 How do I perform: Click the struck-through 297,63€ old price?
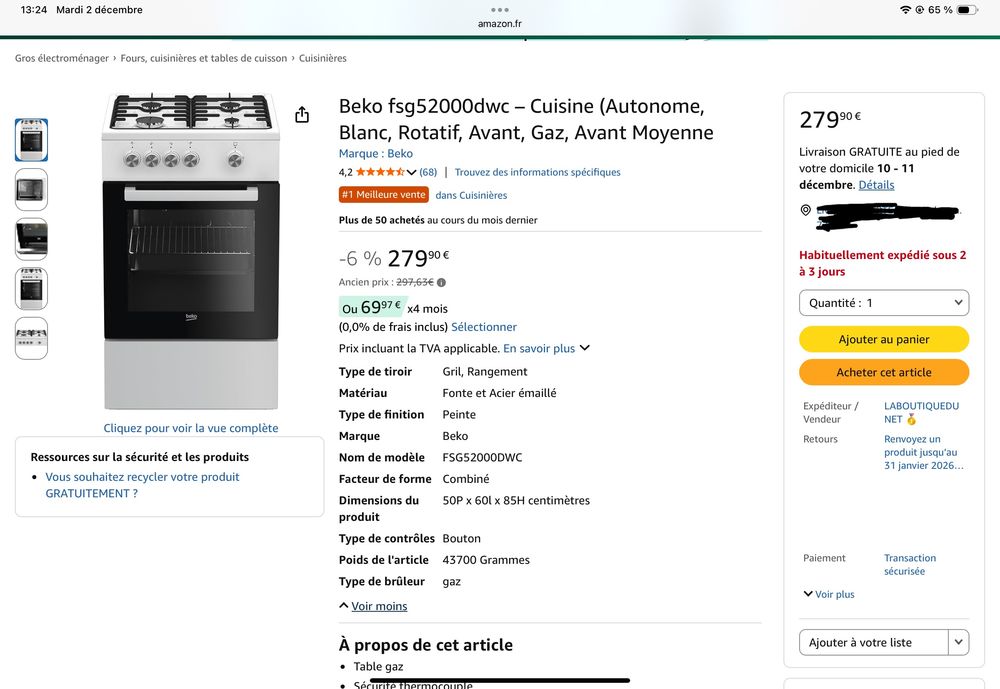[x=415, y=283]
